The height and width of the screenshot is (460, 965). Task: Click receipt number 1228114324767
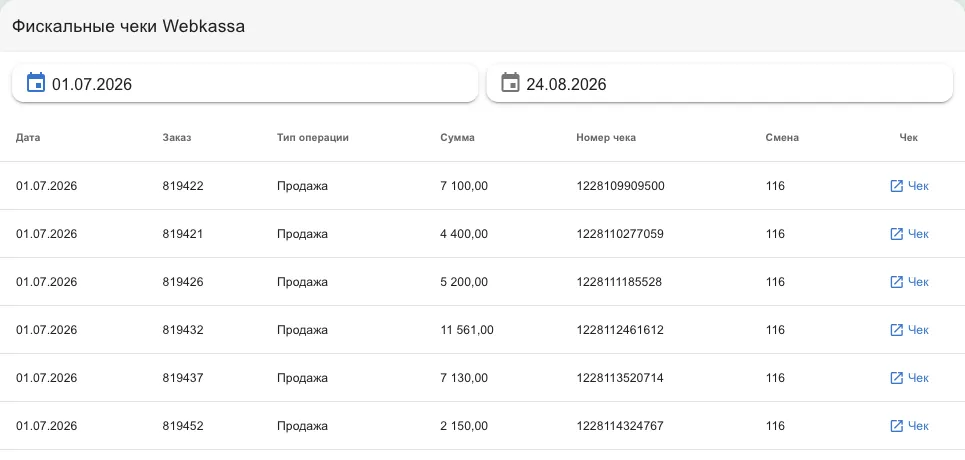[x=620, y=426]
